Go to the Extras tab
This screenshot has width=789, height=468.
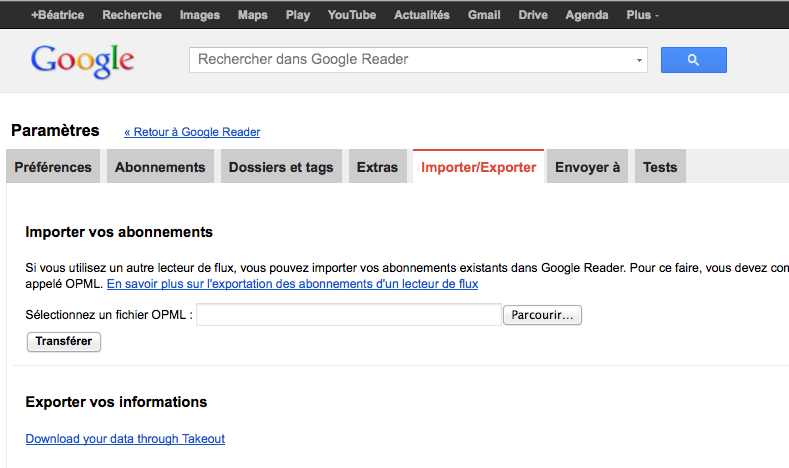(x=377, y=167)
